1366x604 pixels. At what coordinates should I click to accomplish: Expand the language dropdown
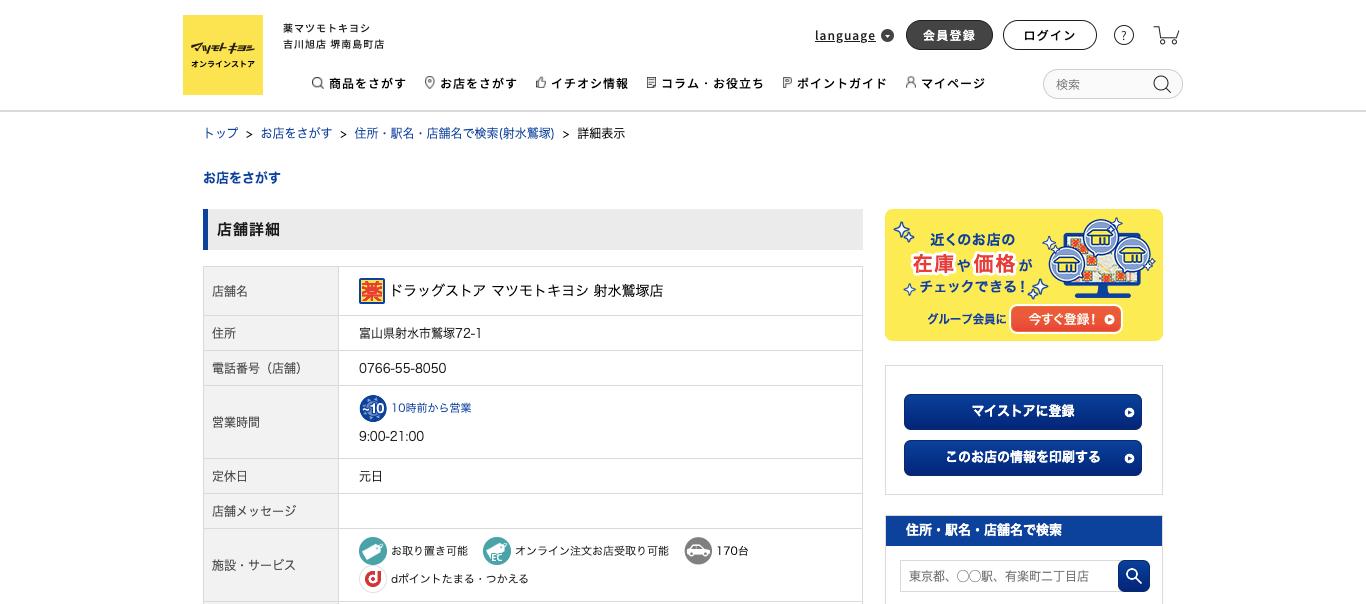(x=854, y=35)
